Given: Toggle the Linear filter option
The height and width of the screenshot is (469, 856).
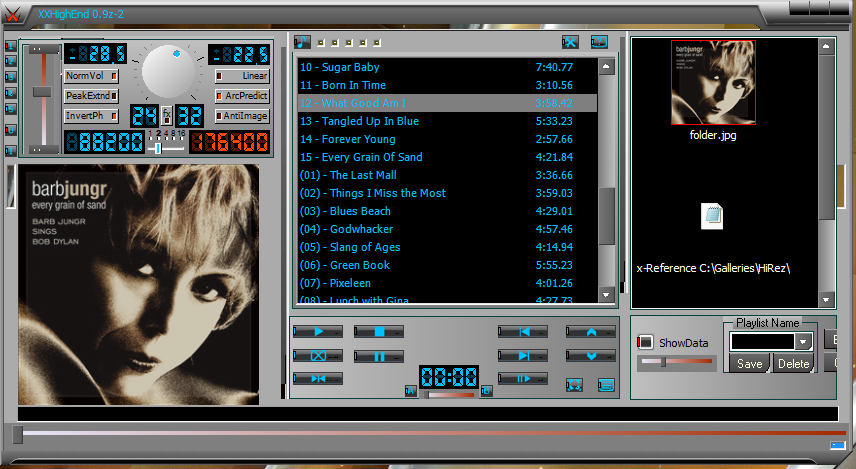Looking at the screenshot, I should point(242,76).
